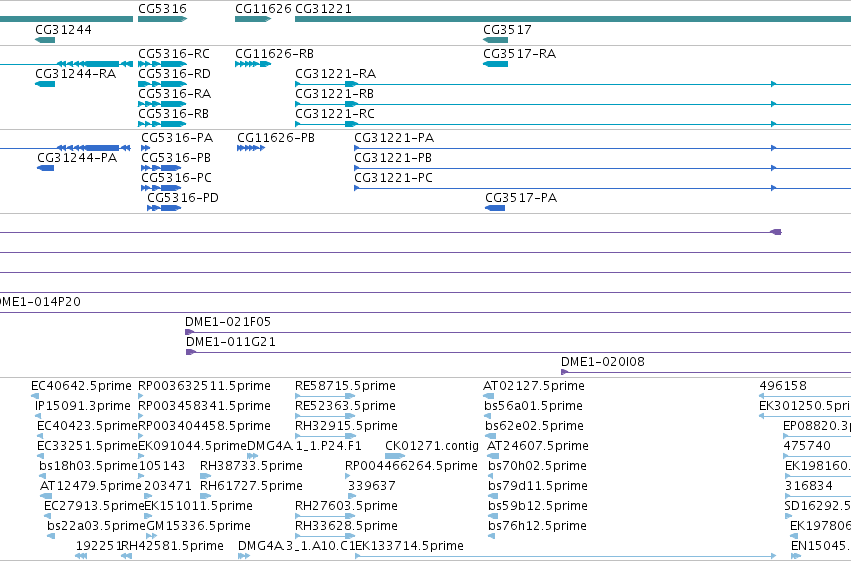Select protein label CG11626-PB
The height and width of the screenshot is (561, 851).
tap(276, 138)
